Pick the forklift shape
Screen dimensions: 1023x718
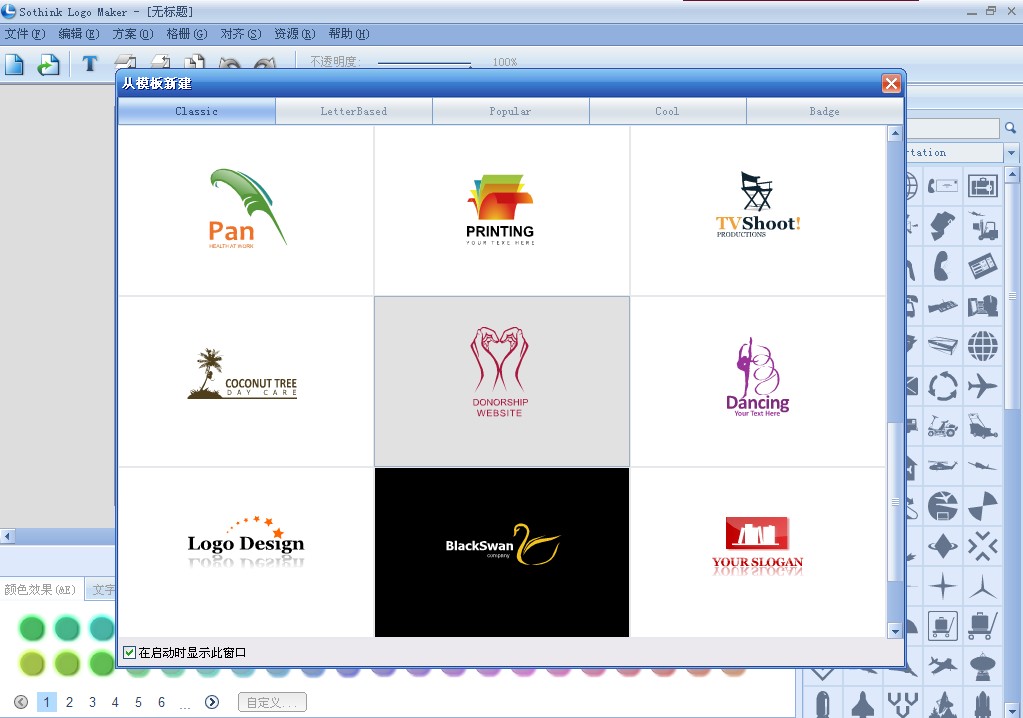coord(983,226)
